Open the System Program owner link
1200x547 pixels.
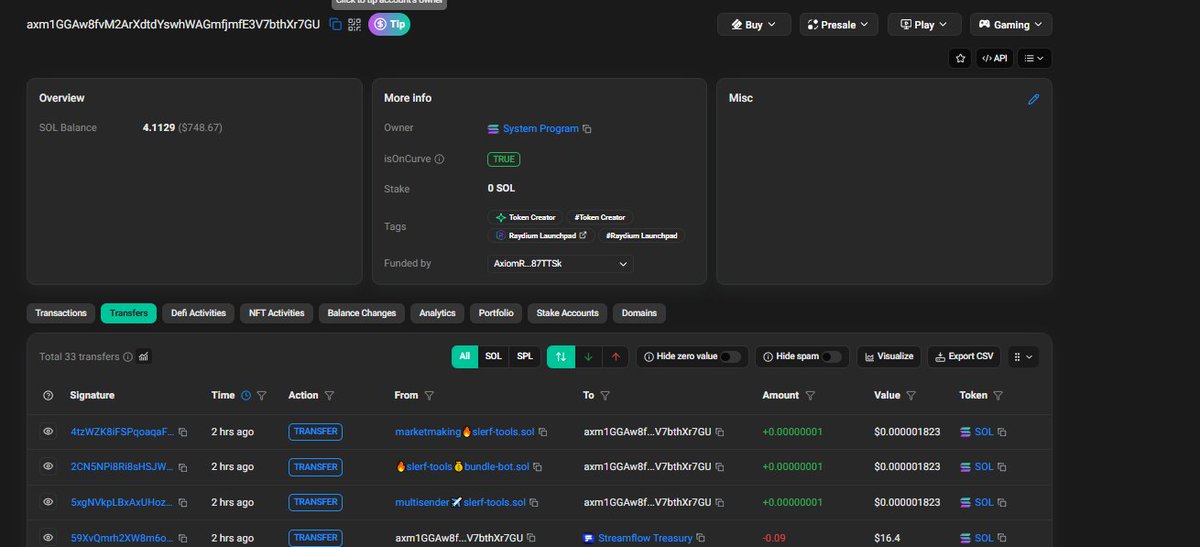pos(540,129)
